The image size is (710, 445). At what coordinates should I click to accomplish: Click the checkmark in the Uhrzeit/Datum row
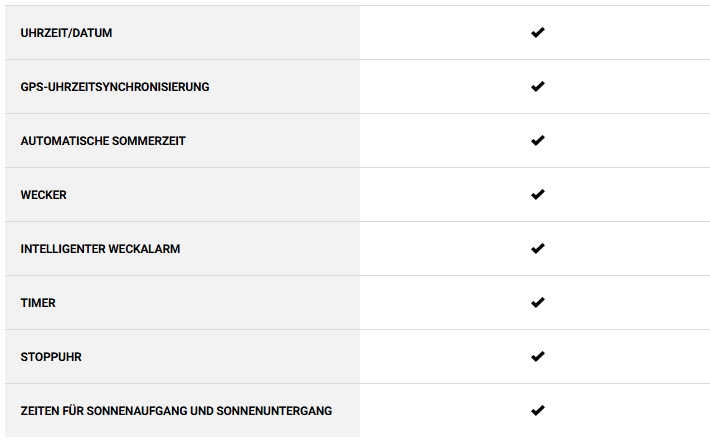pos(537,33)
